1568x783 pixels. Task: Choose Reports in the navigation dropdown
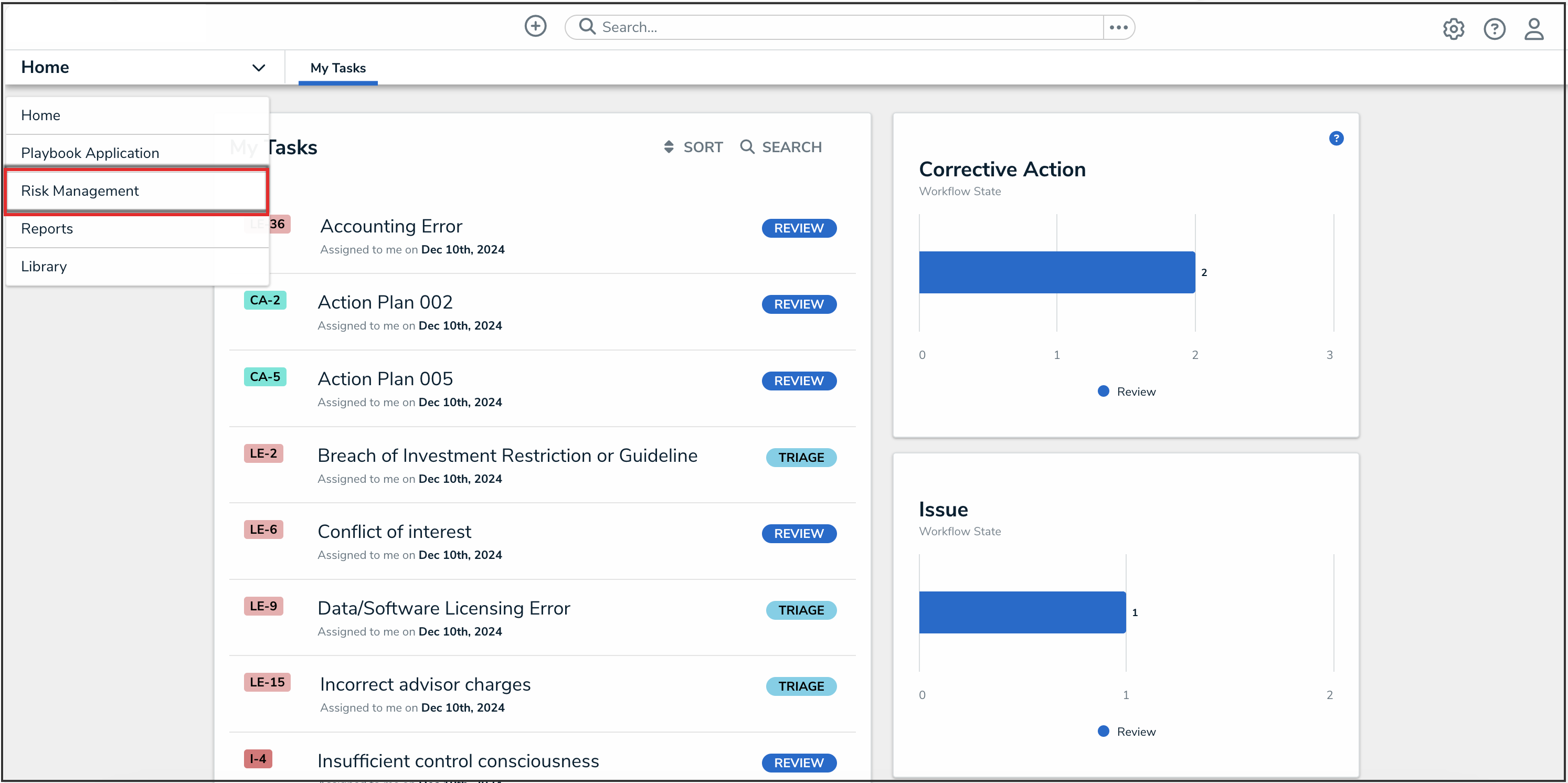tap(47, 228)
